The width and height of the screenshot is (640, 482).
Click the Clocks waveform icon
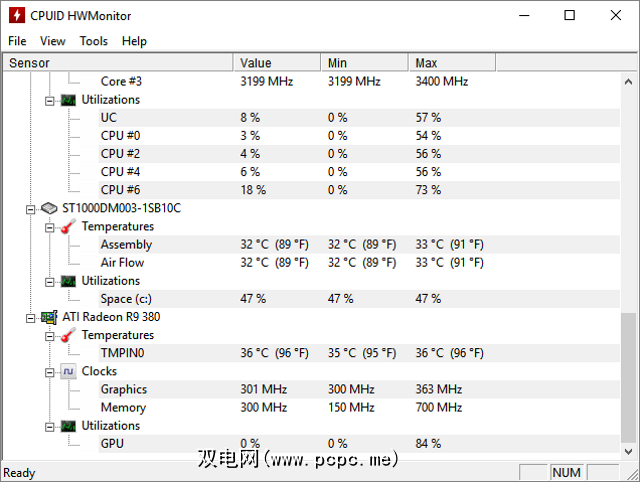point(68,371)
